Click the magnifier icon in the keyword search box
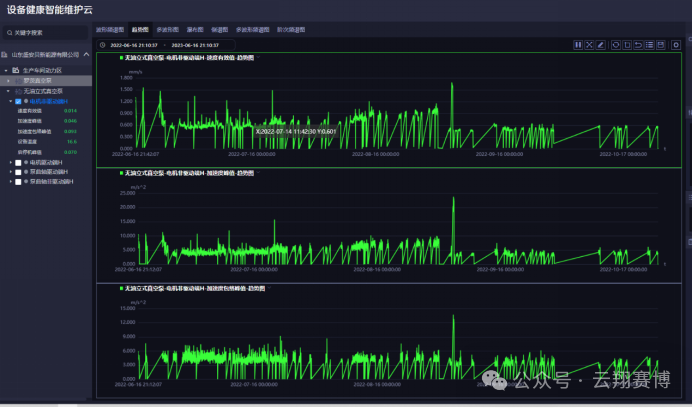The image size is (693, 408). [x=9, y=33]
